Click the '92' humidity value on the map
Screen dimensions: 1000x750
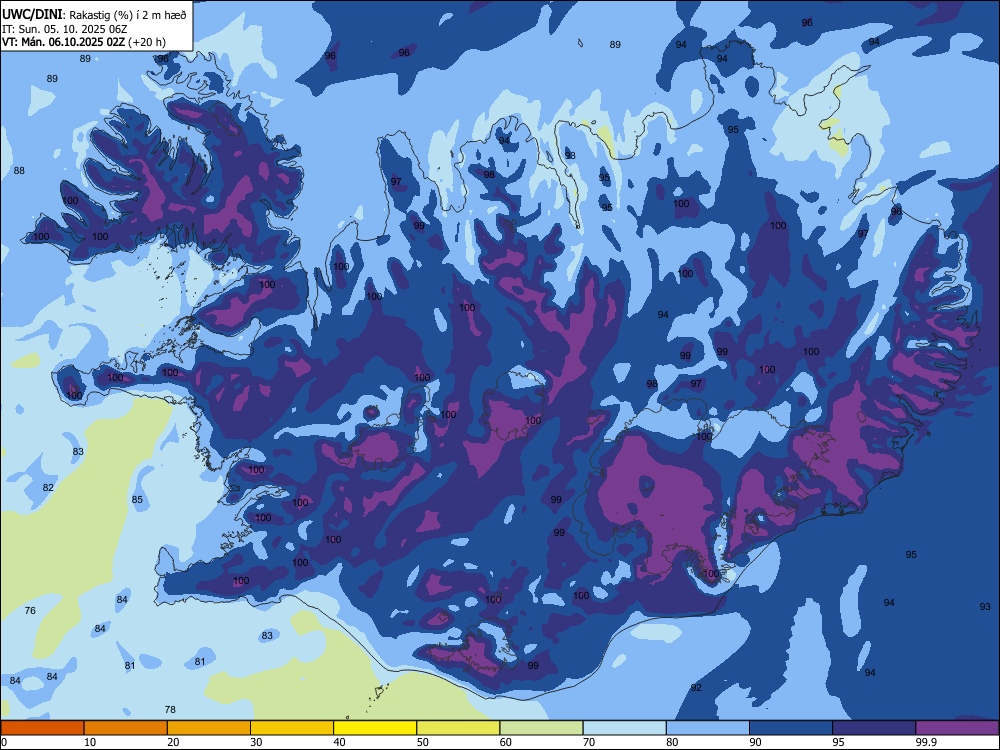click(x=696, y=688)
